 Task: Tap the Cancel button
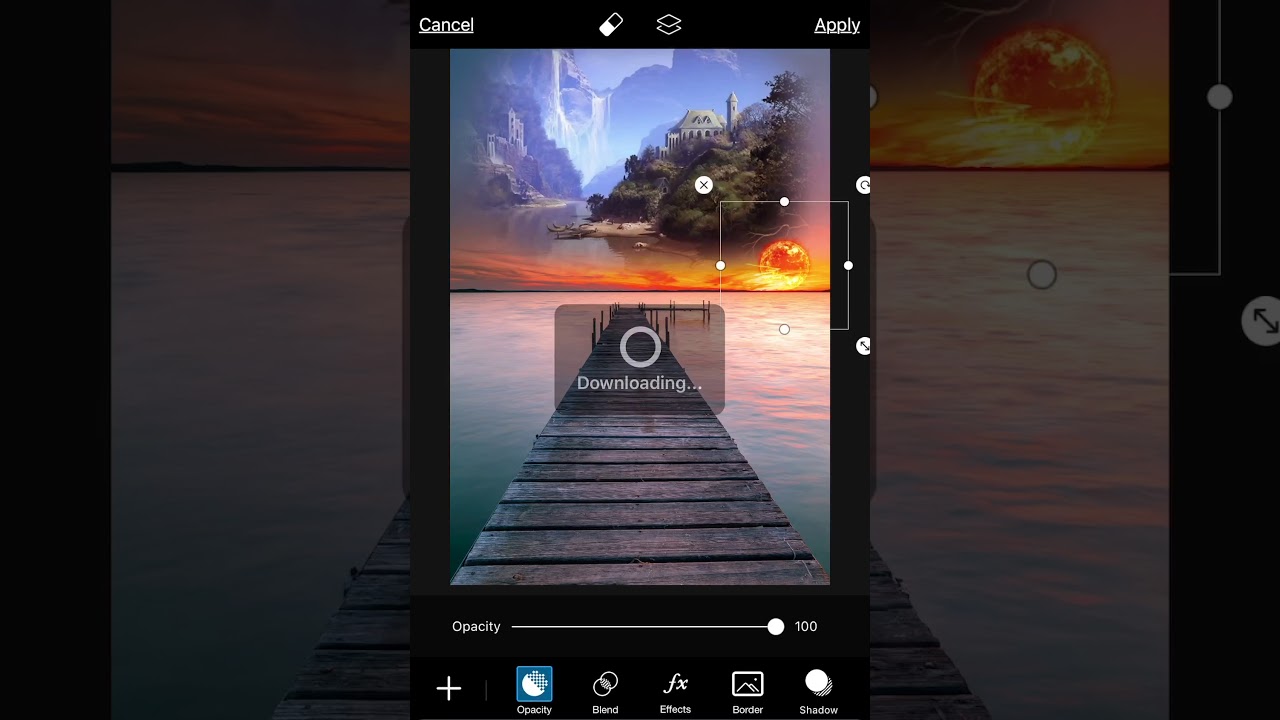pyautogui.click(x=446, y=25)
